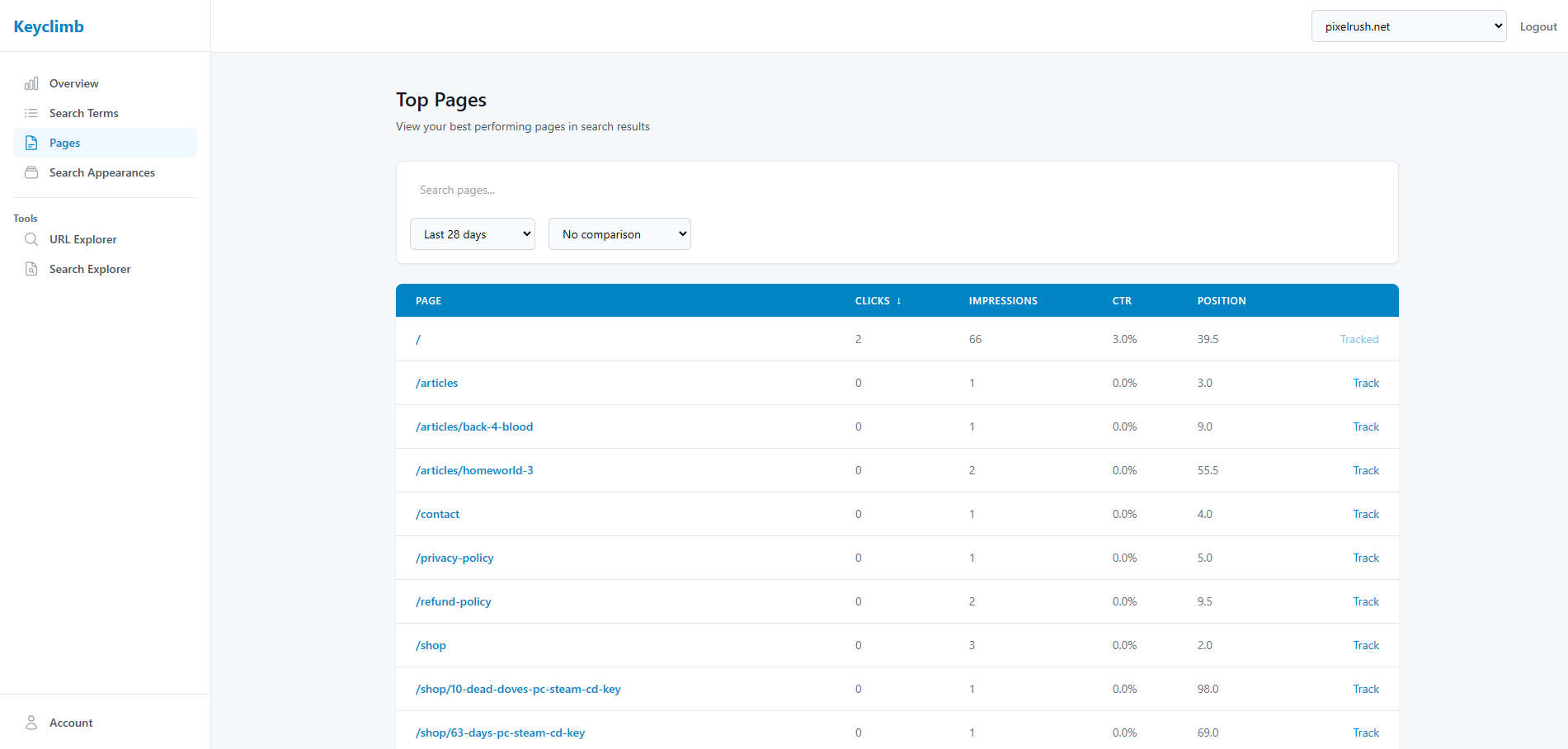Go to Search Terms
The image size is (1568, 749).
(105, 113)
